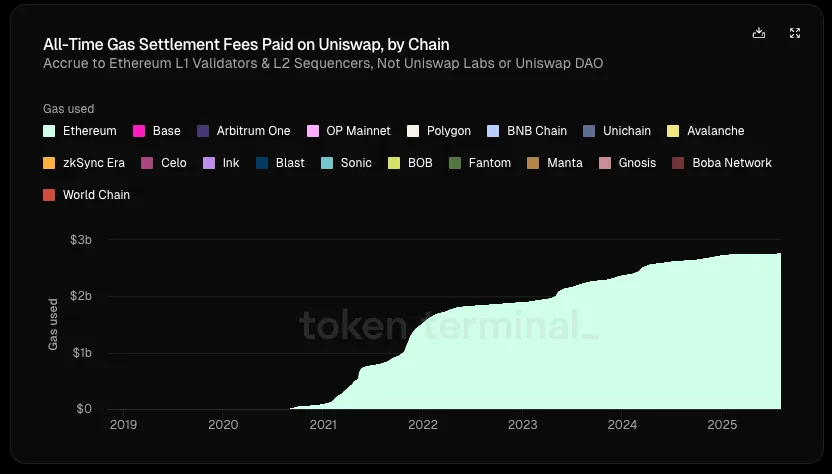
Task: Click the download chart icon
Action: point(758,33)
